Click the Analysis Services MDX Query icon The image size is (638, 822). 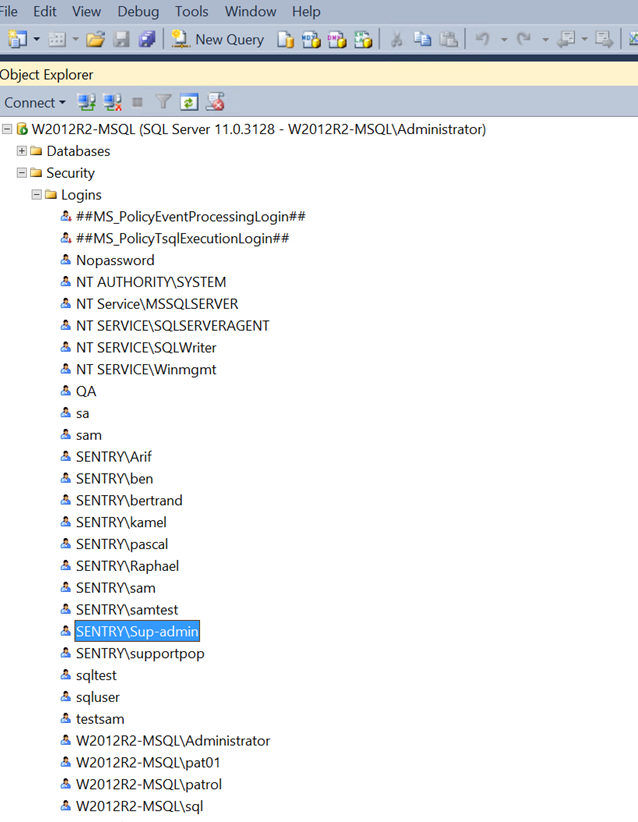point(311,39)
